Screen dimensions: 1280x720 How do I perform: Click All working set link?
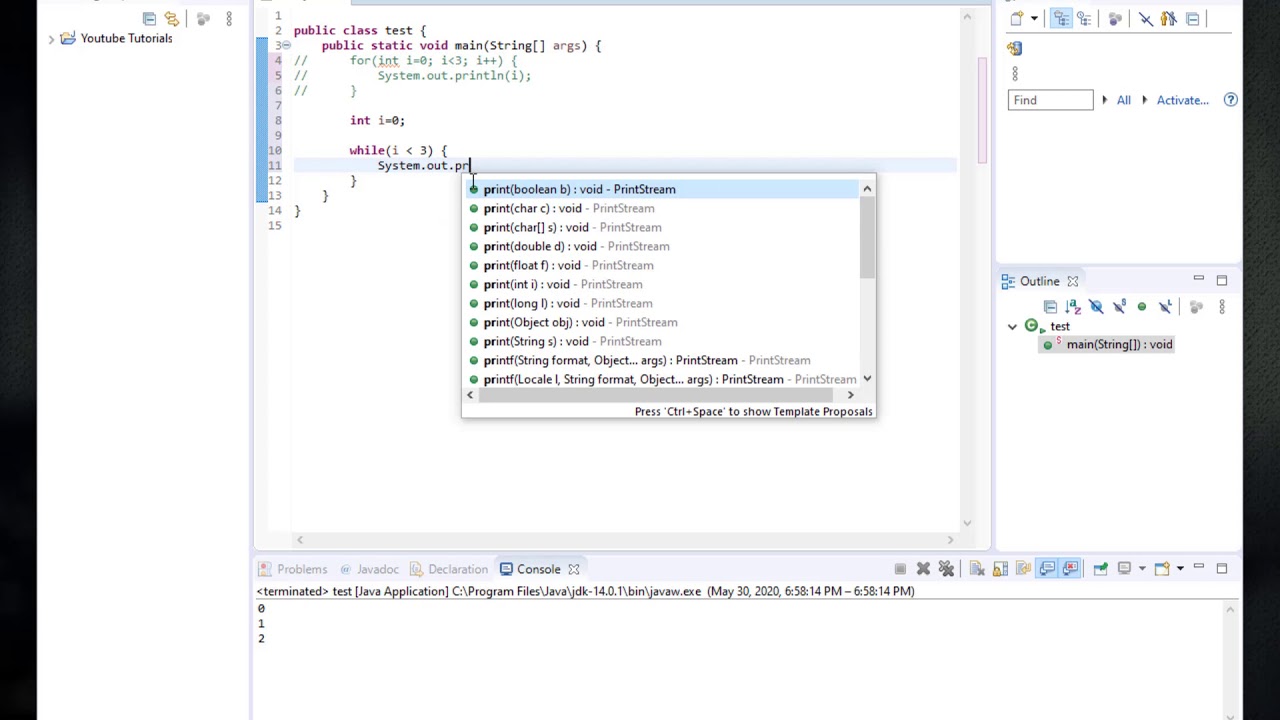tap(1124, 100)
